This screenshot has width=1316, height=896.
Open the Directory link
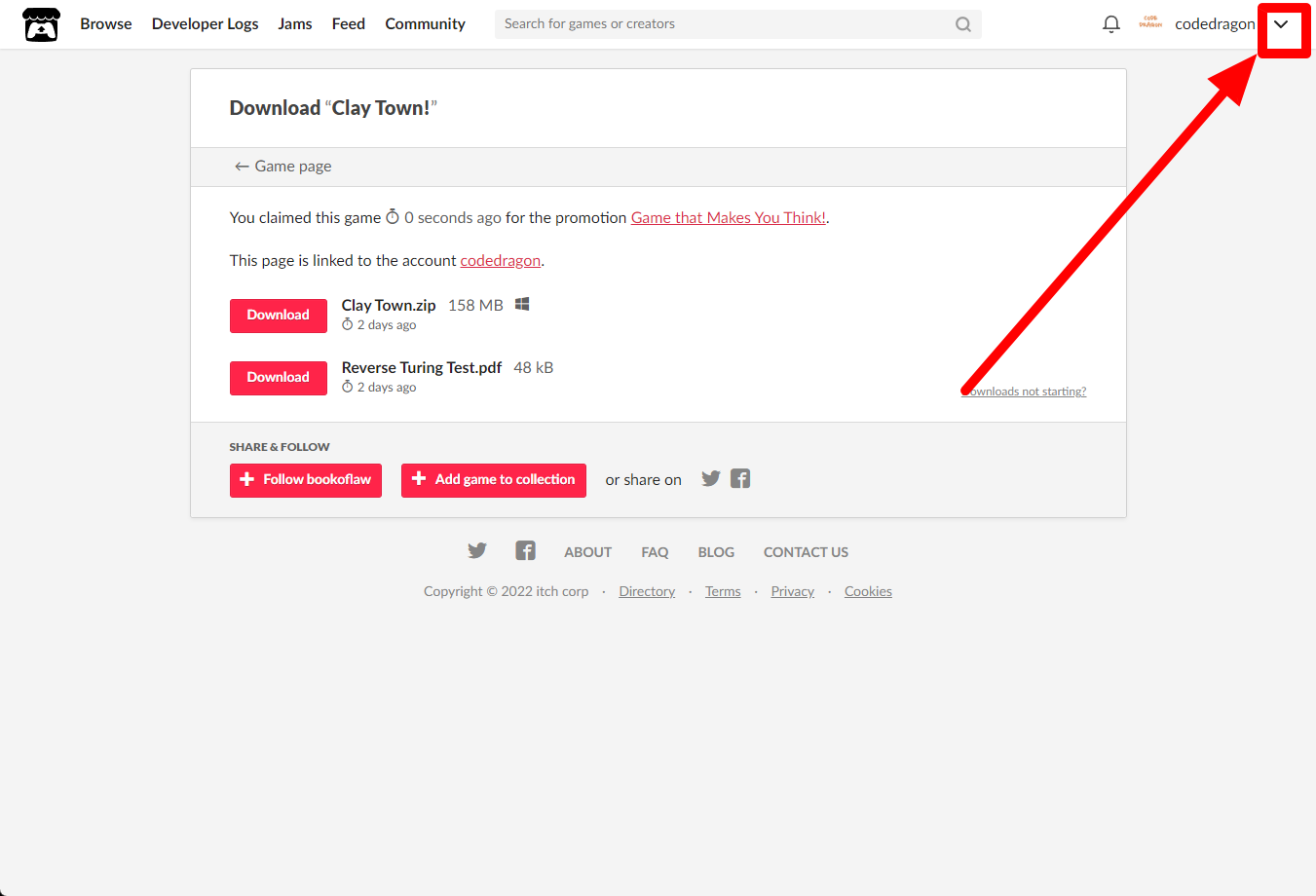[x=647, y=591]
